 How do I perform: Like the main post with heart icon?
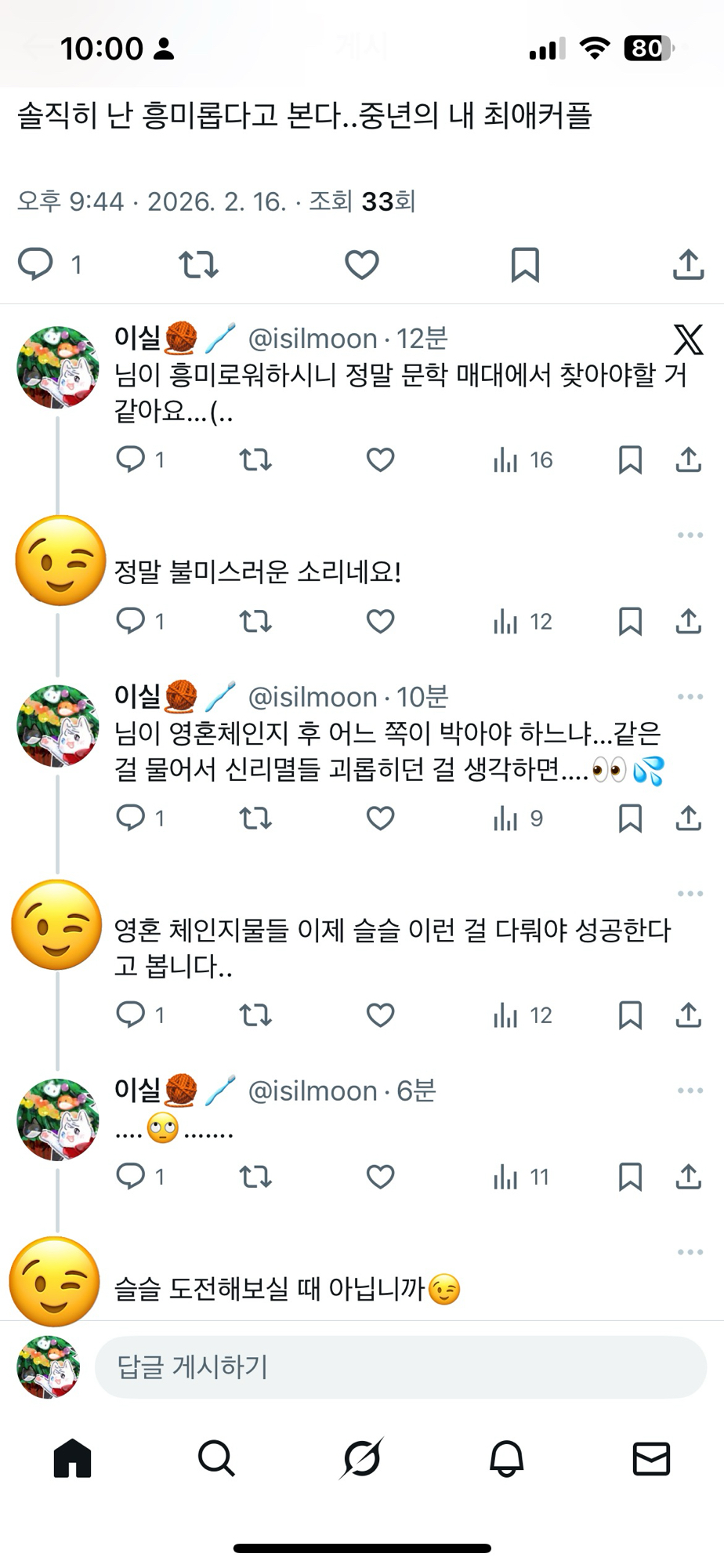point(362,265)
